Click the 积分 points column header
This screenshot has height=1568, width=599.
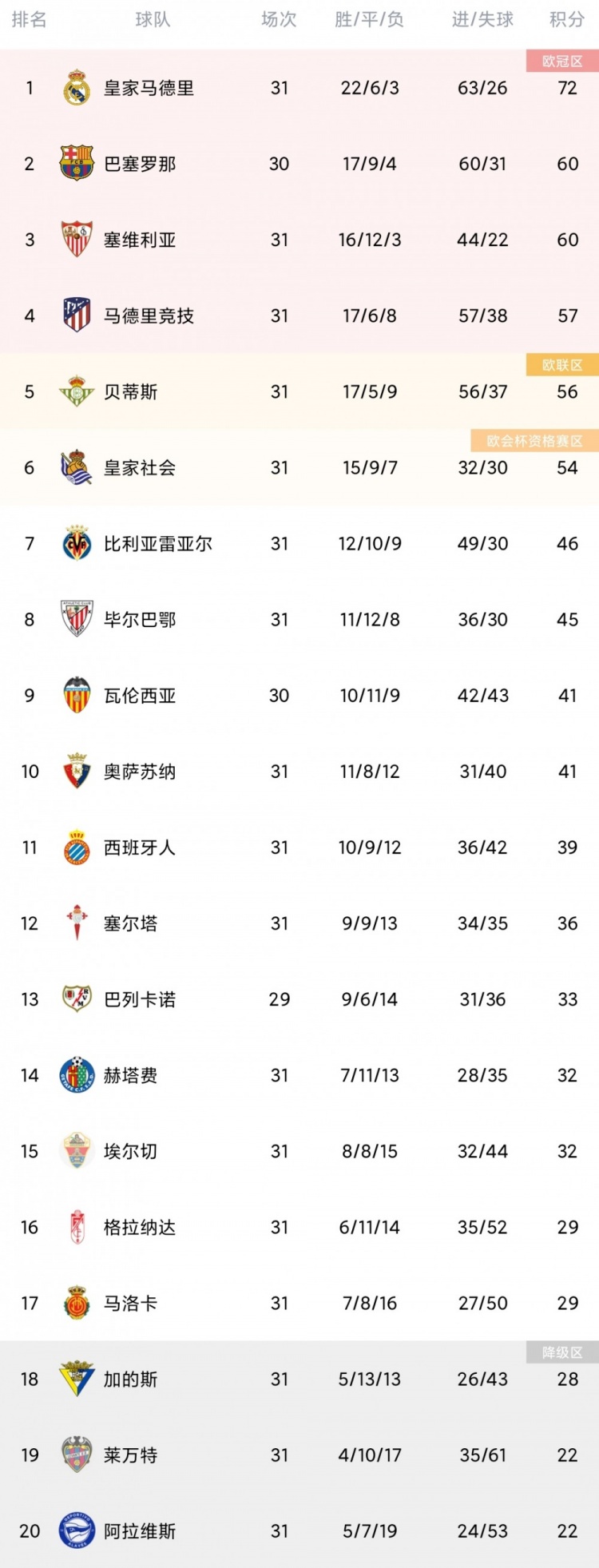567,20
